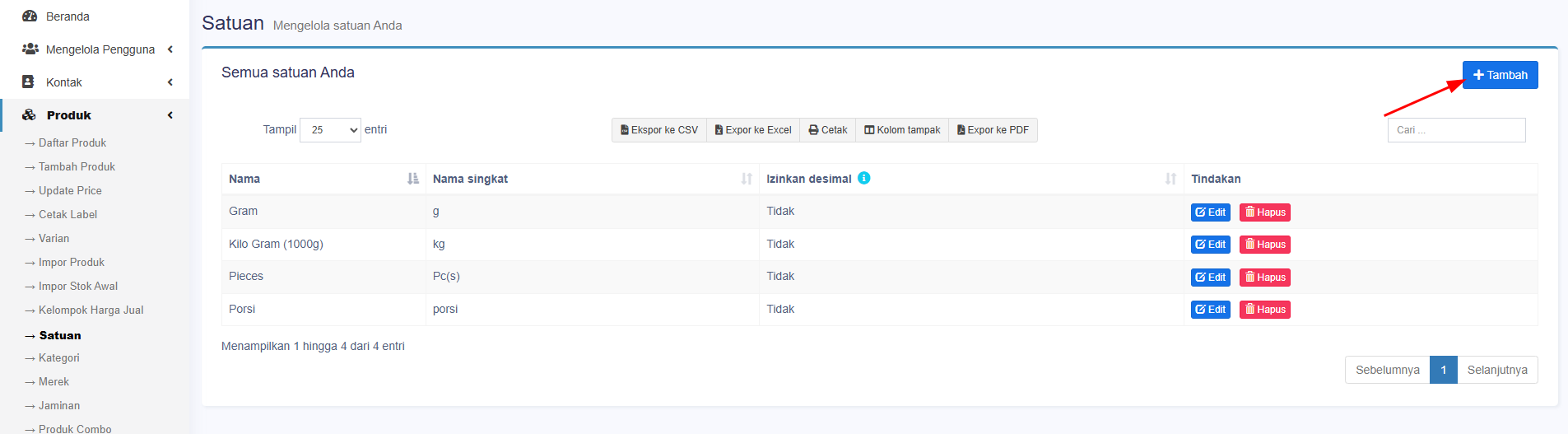Edit the Porsi unit
Image resolution: width=1568 pixels, height=434 pixels.
[x=1211, y=310]
